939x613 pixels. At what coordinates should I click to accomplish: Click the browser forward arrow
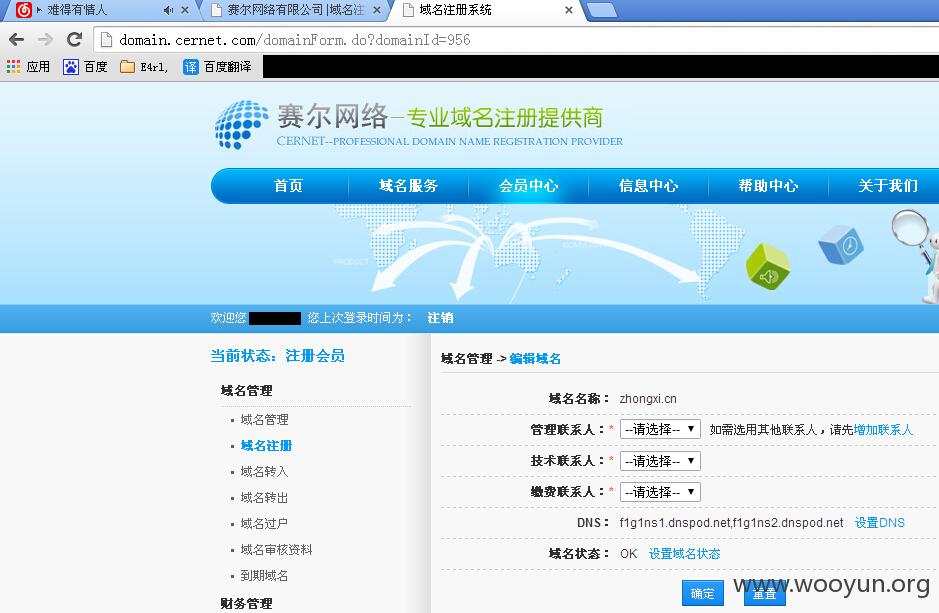[x=46, y=40]
